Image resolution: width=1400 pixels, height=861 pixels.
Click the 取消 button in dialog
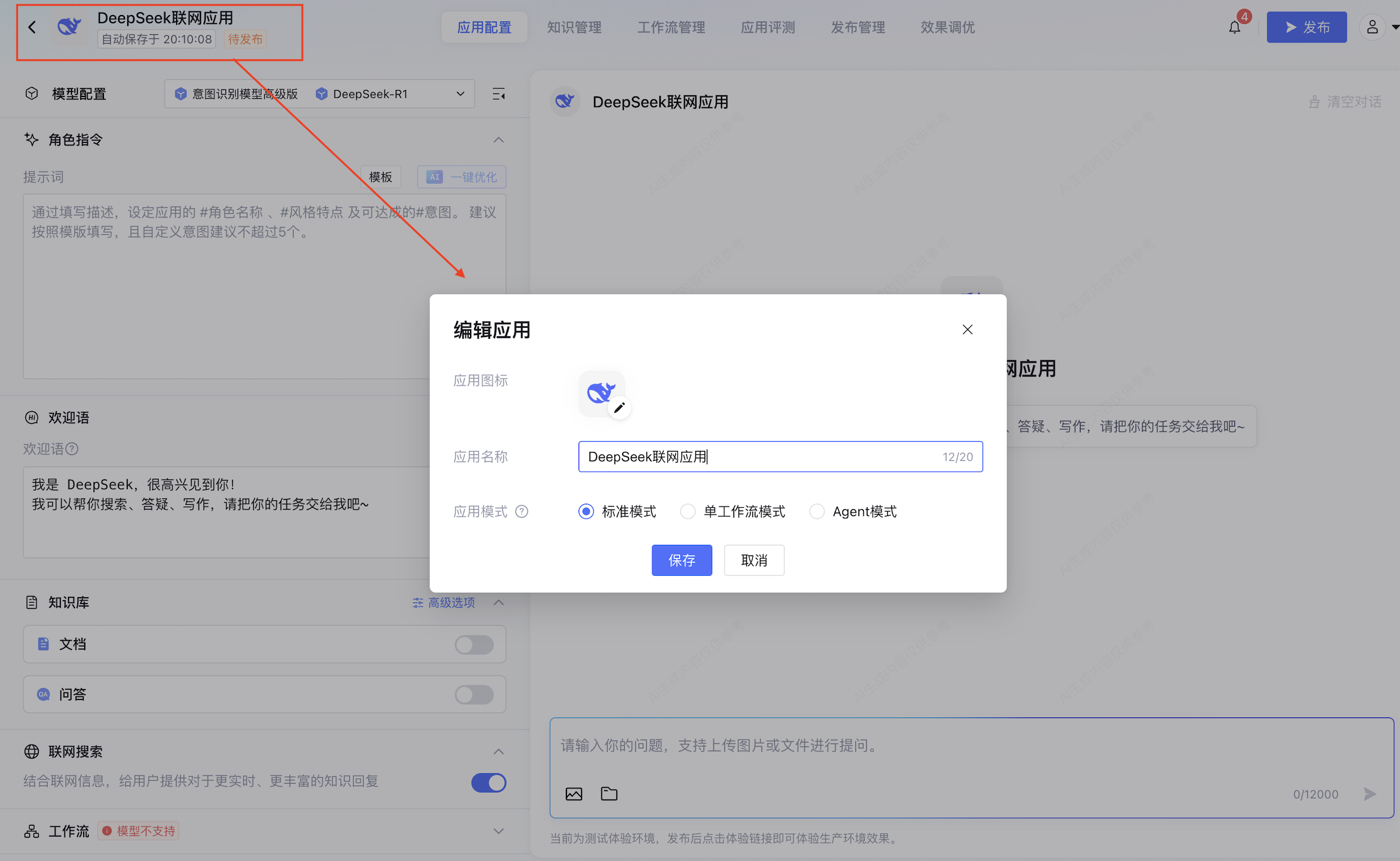coord(754,560)
